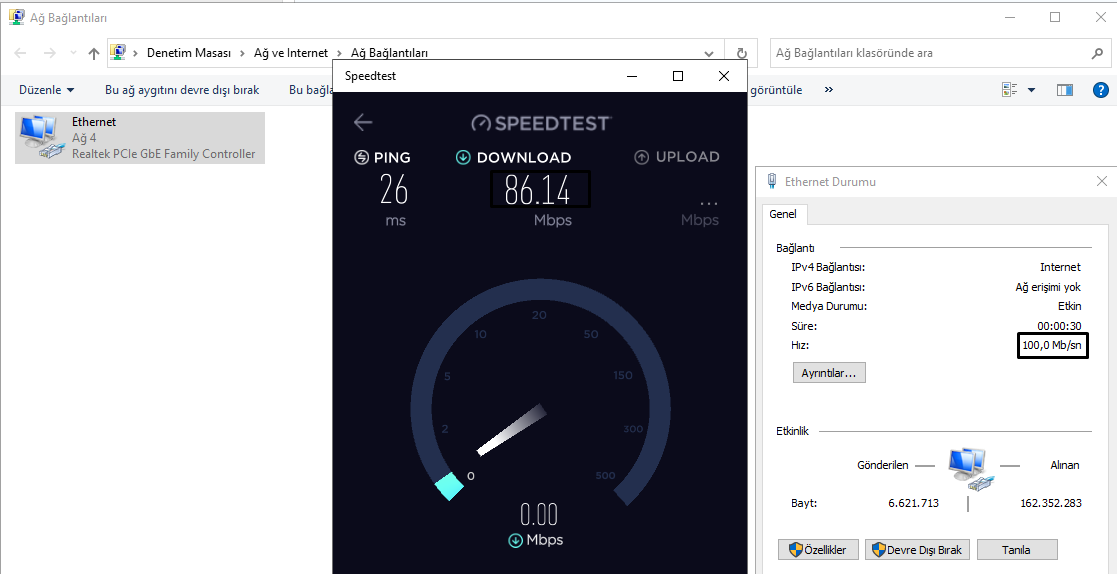Click Ağ ve Internet breadcrumb
The image size is (1117, 574).
coord(291,53)
